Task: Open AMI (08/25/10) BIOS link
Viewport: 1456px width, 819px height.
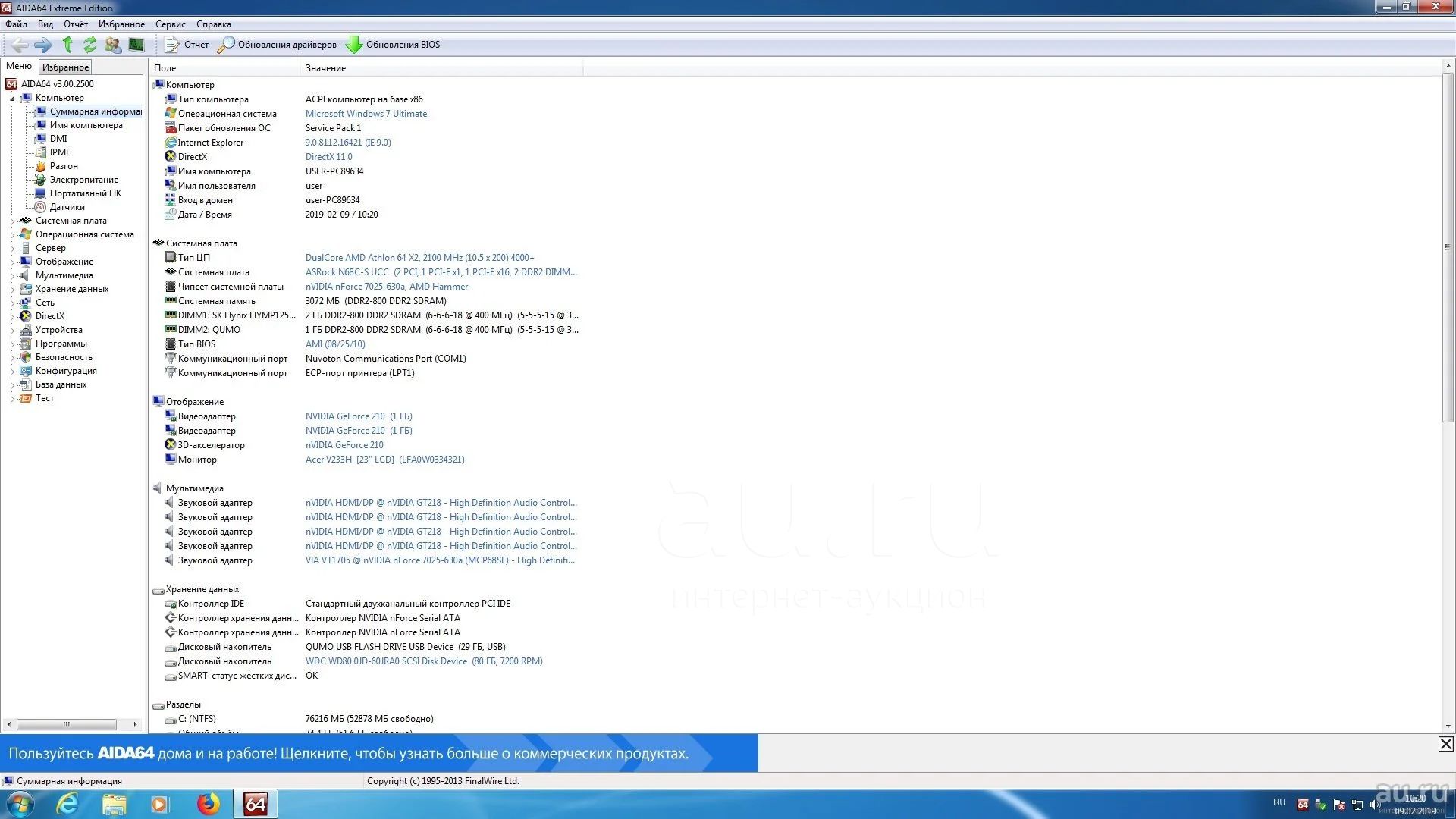Action: pyautogui.click(x=335, y=344)
